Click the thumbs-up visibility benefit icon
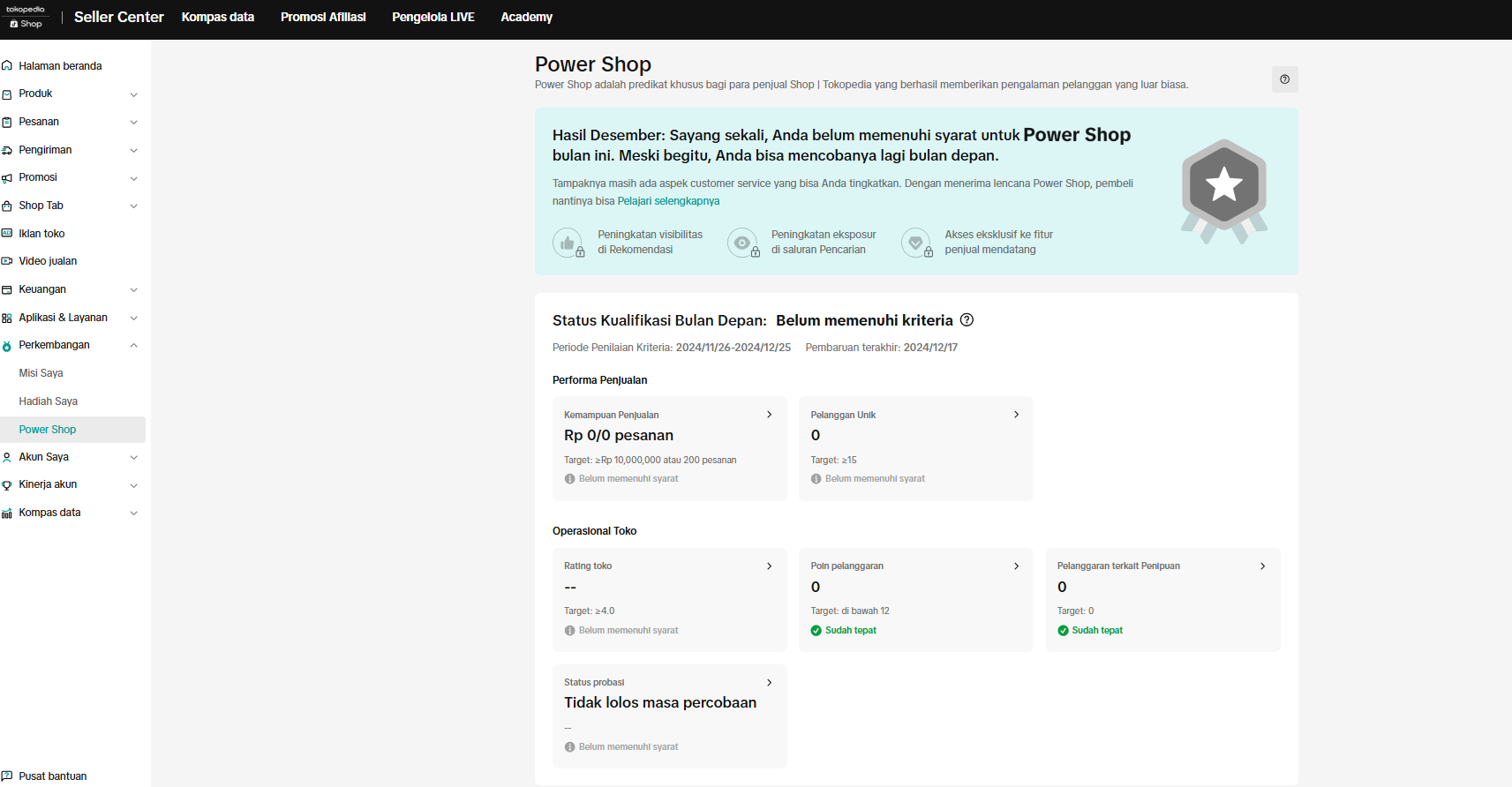This screenshot has height=787, width=1512. 568,243
